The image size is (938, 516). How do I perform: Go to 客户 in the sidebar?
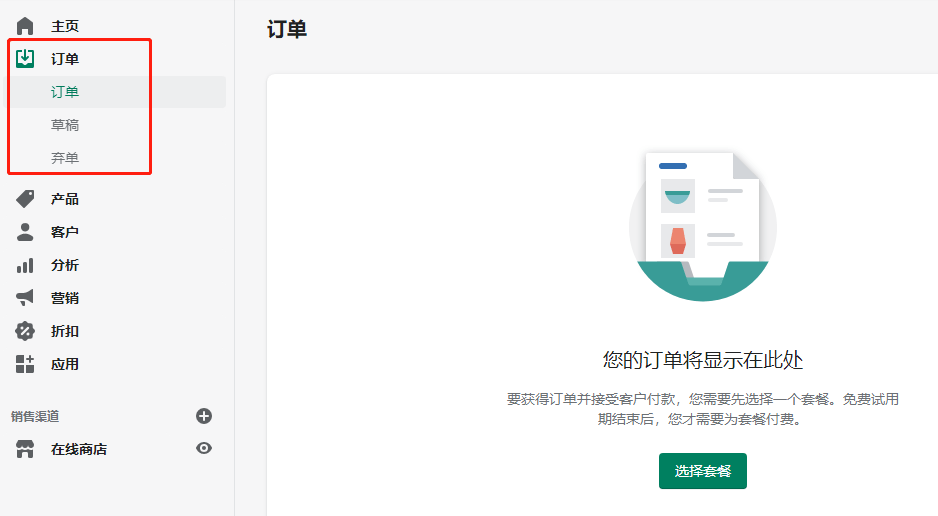65,232
